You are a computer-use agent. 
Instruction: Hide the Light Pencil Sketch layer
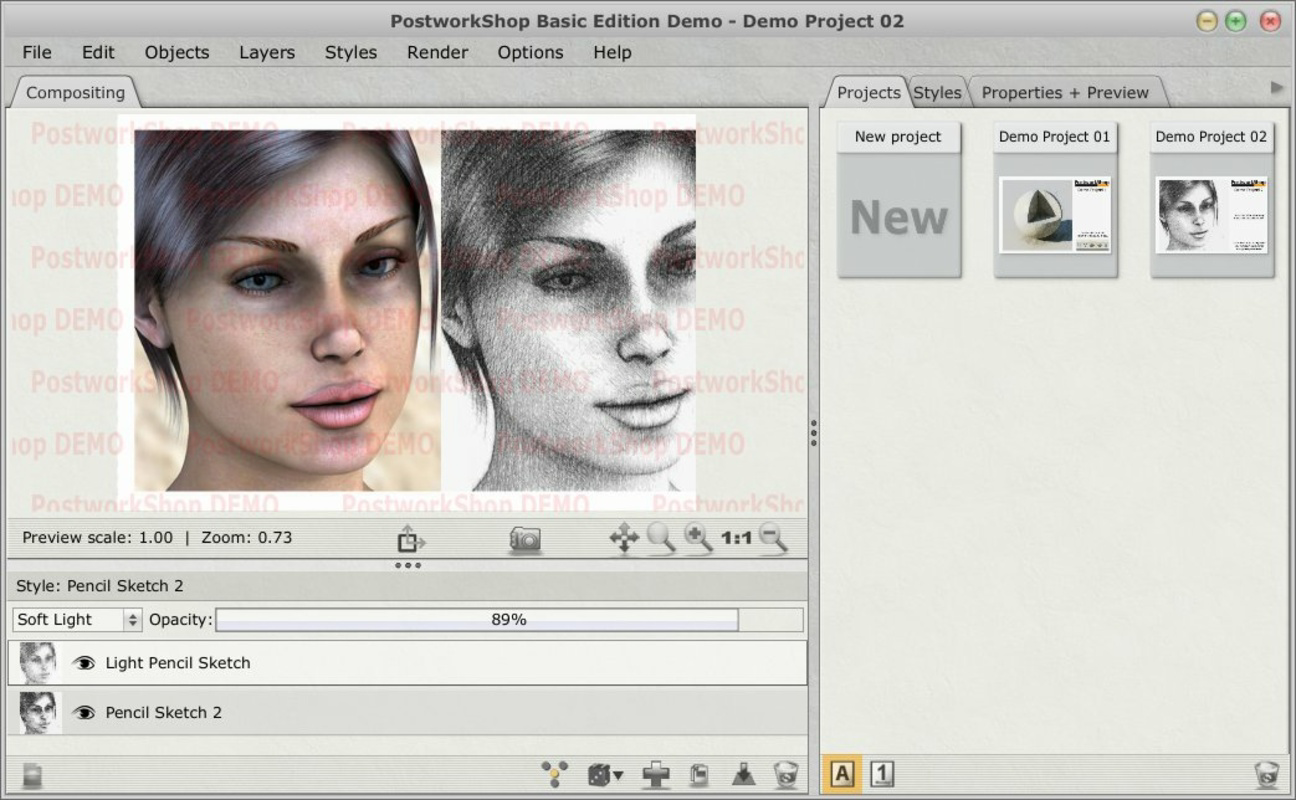click(x=84, y=662)
